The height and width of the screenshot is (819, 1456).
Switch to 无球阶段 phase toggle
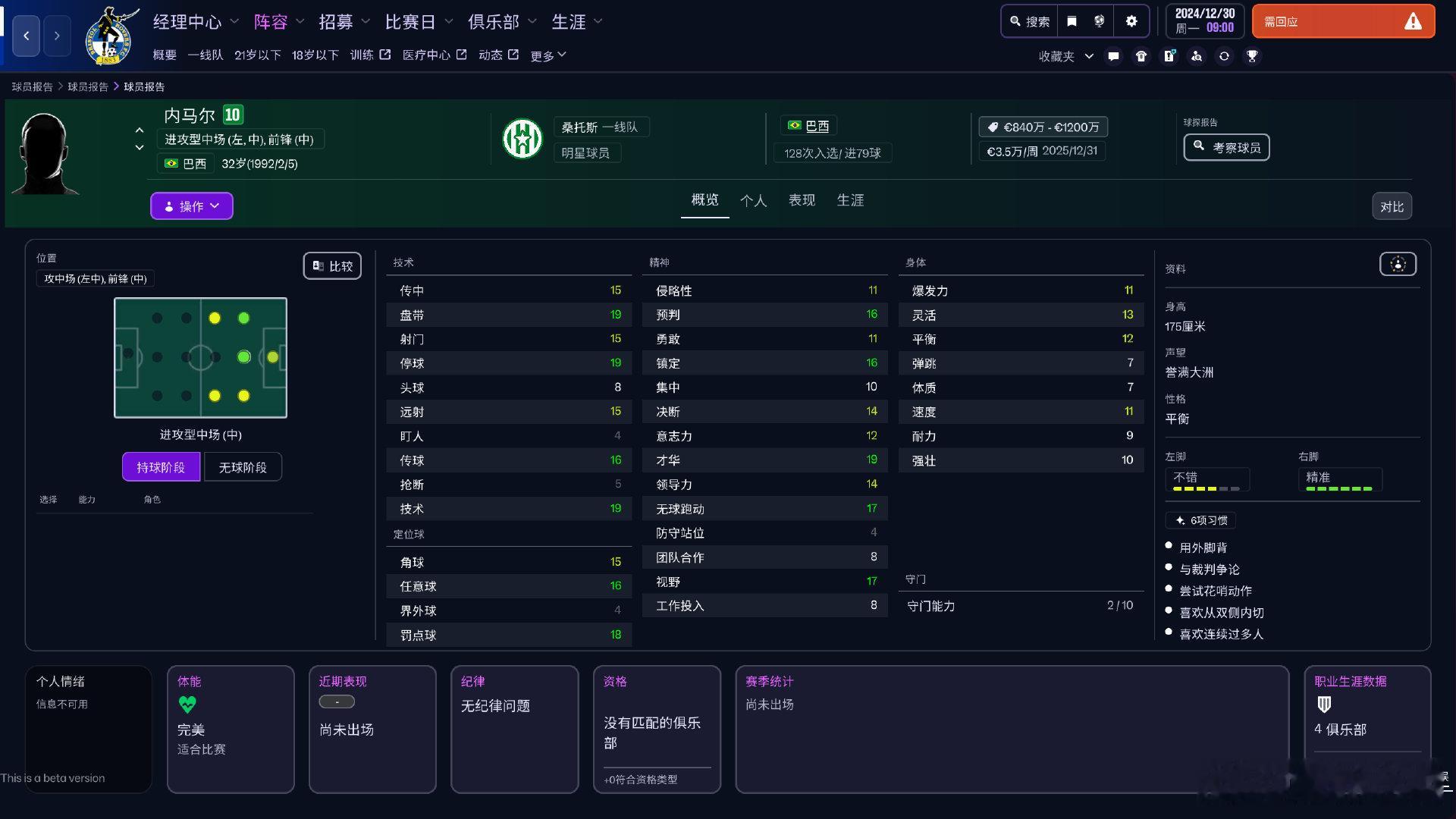tap(243, 467)
